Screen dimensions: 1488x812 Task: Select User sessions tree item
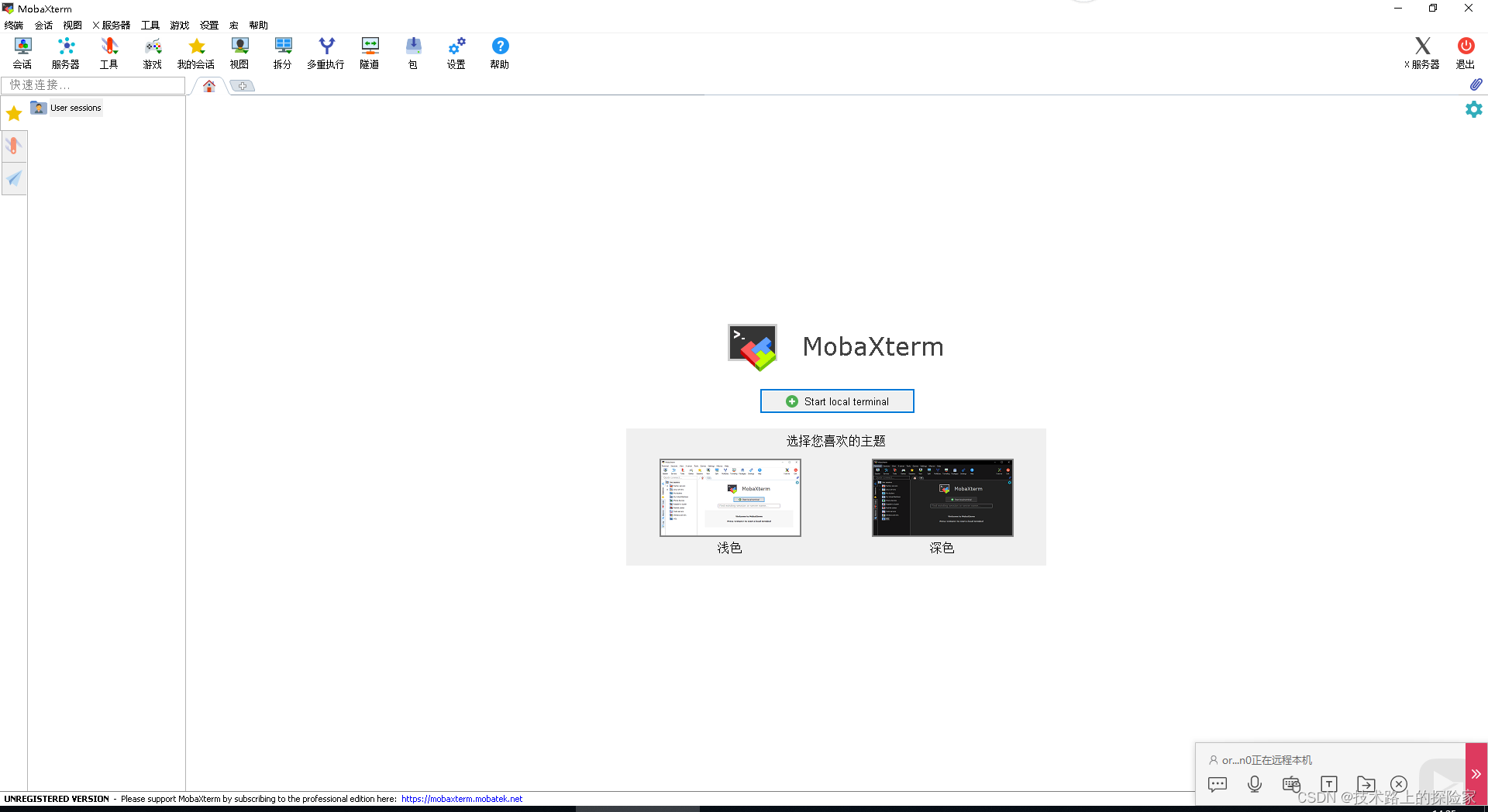click(x=67, y=108)
